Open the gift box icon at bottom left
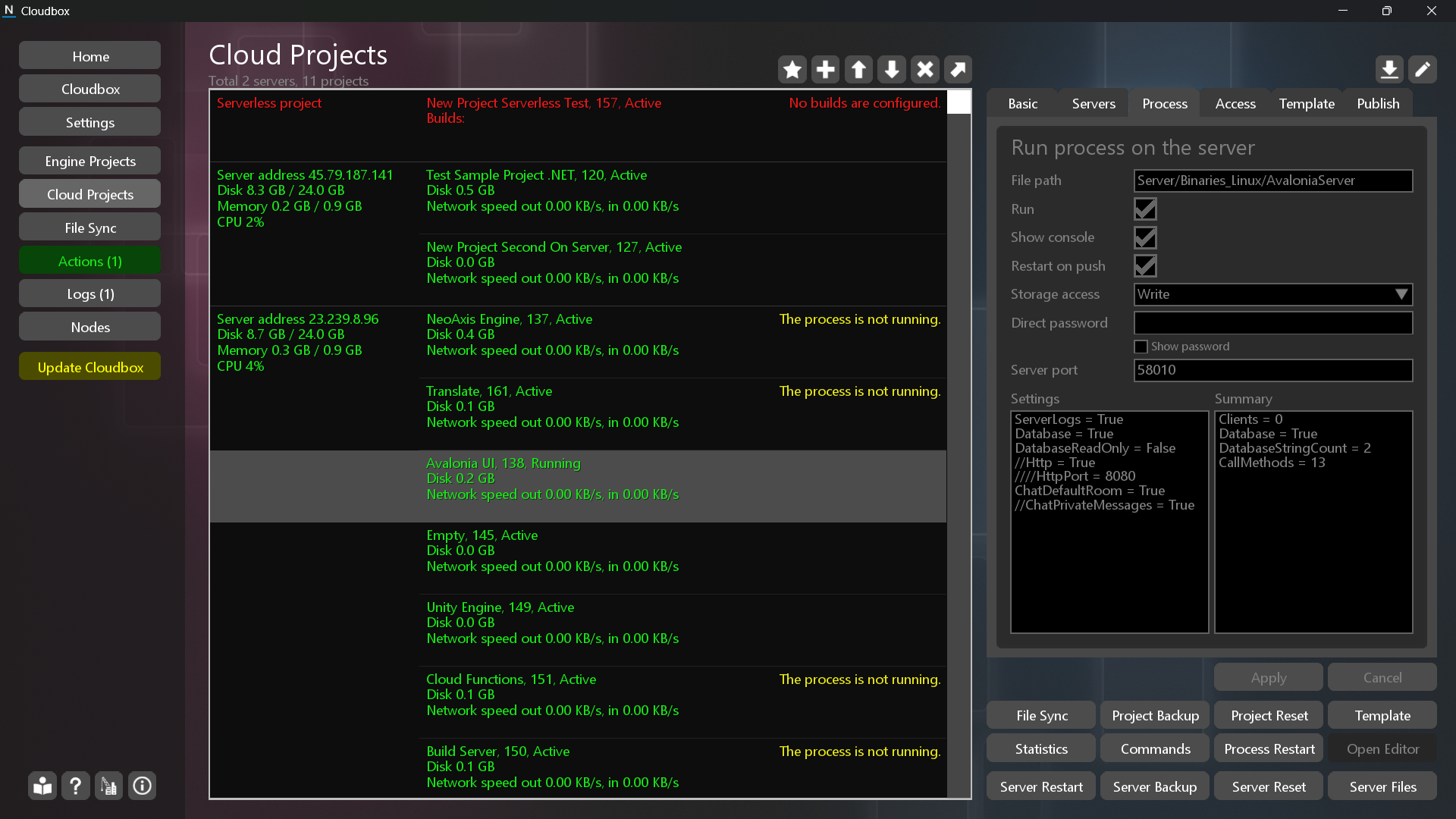Screen dimensions: 1456x819 click(x=42, y=786)
